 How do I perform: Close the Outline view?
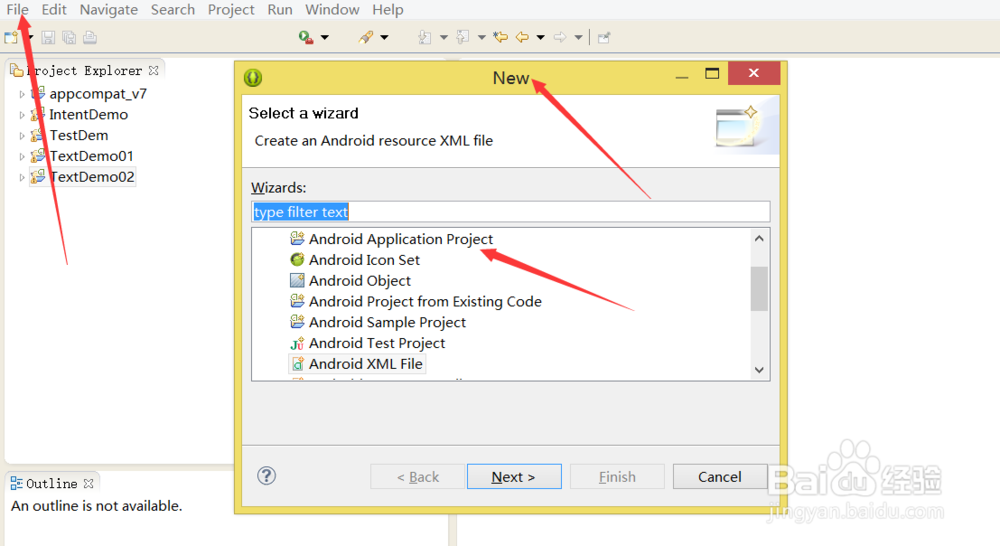coord(89,483)
